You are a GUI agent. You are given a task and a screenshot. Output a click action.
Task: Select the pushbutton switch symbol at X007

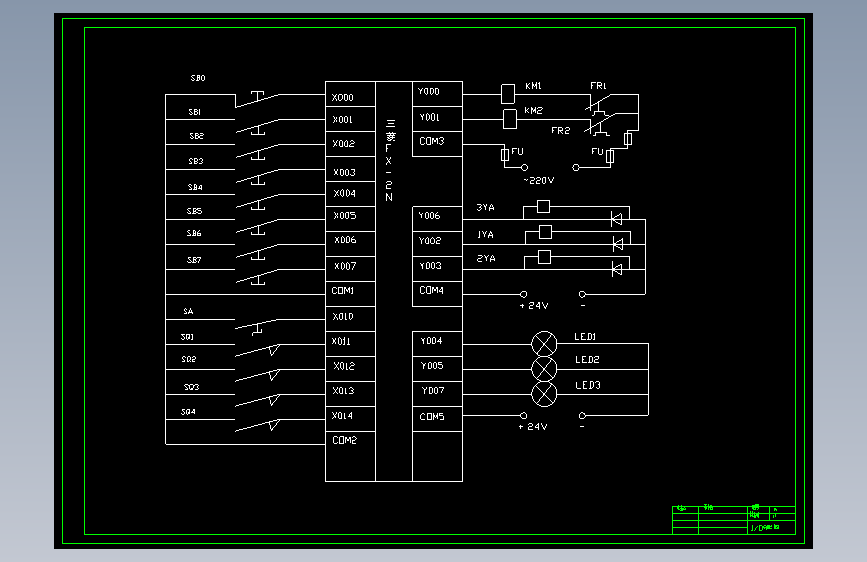[257, 277]
